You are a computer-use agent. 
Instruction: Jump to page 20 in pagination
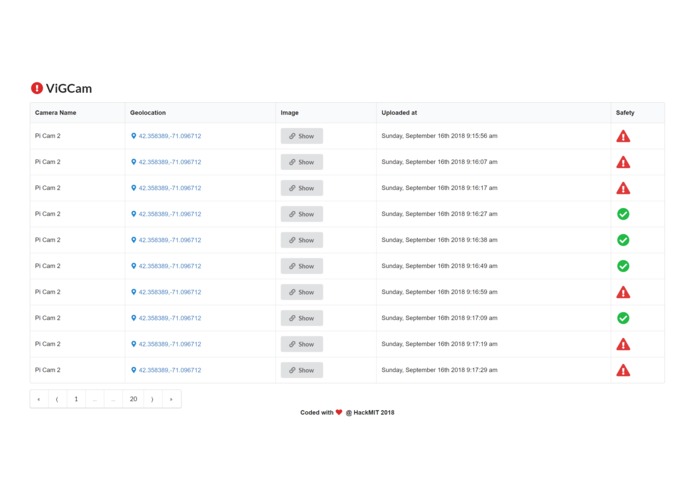[133, 399]
